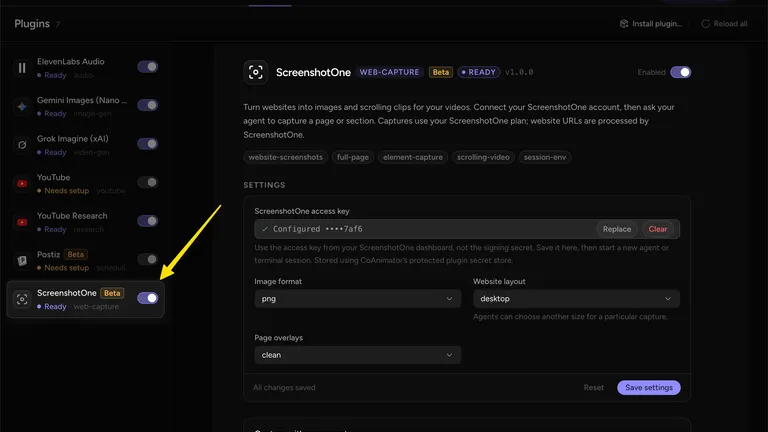Select Grok Imagine (xAI) plugin row
Viewport: 768px width, 432px height.
[86, 145]
